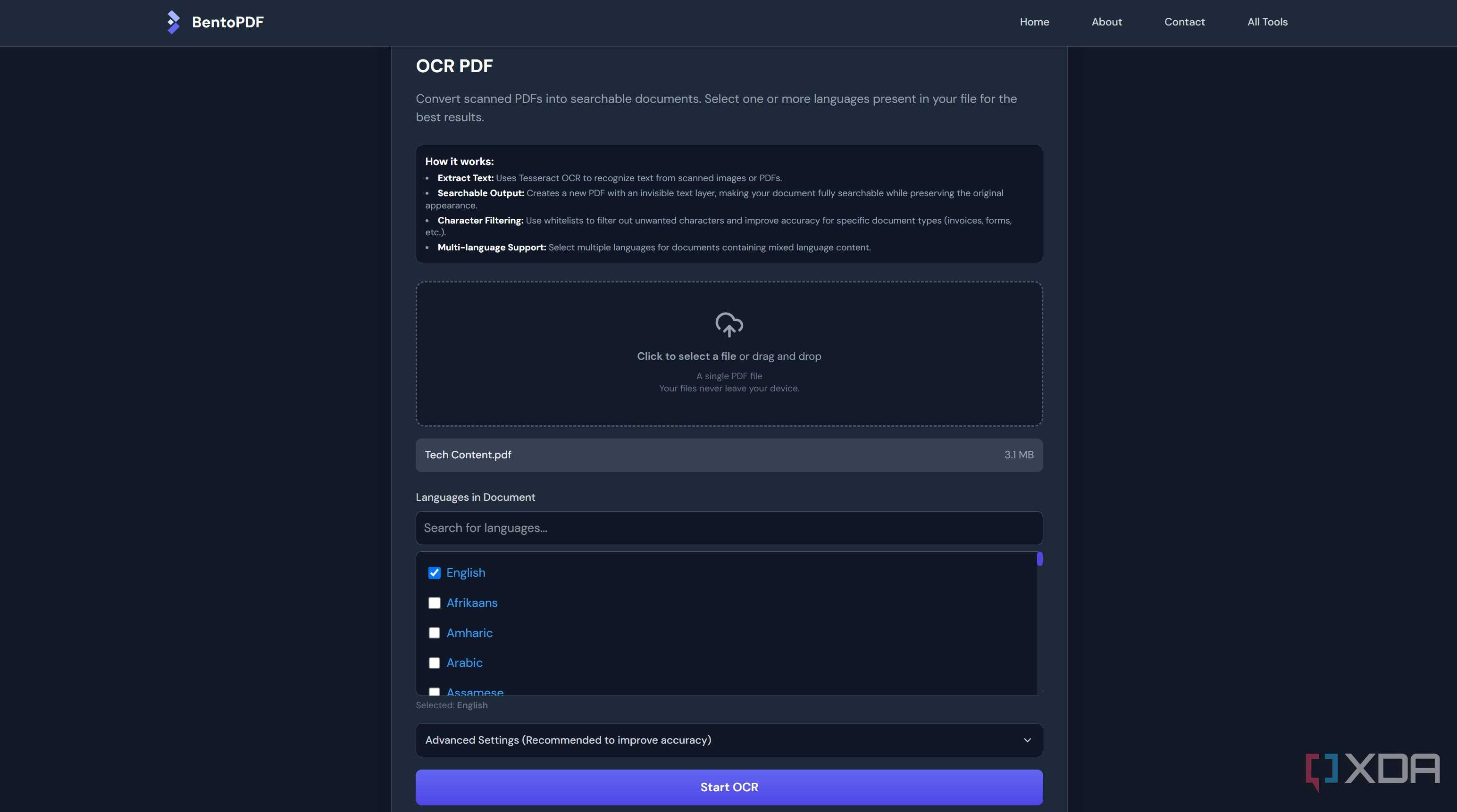Click the cloud upload icon
Image resolution: width=1457 pixels, height=812 pixels.
tap(729, 324)
